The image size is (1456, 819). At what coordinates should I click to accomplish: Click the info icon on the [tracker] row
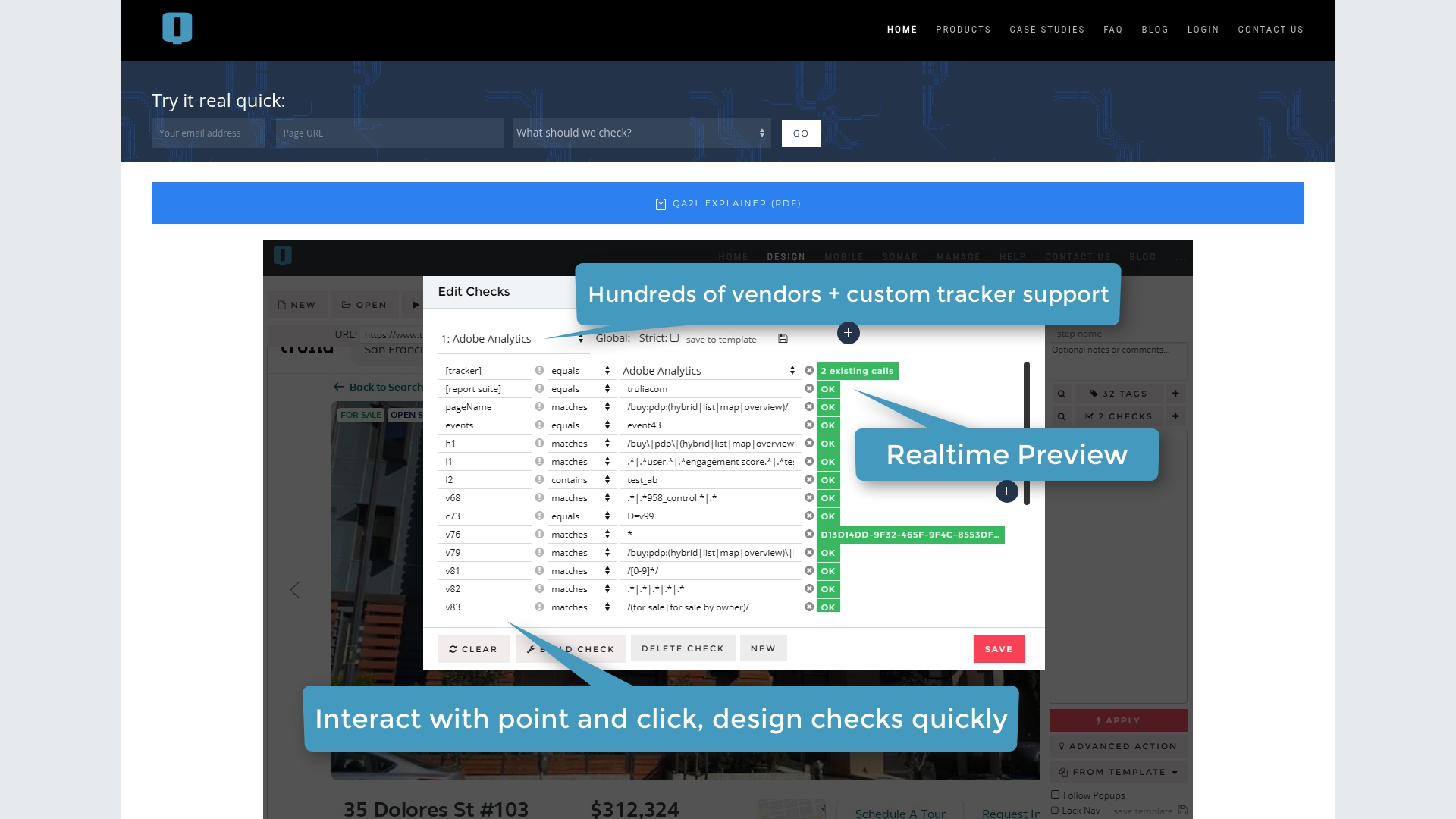click(x=539, y=371)
